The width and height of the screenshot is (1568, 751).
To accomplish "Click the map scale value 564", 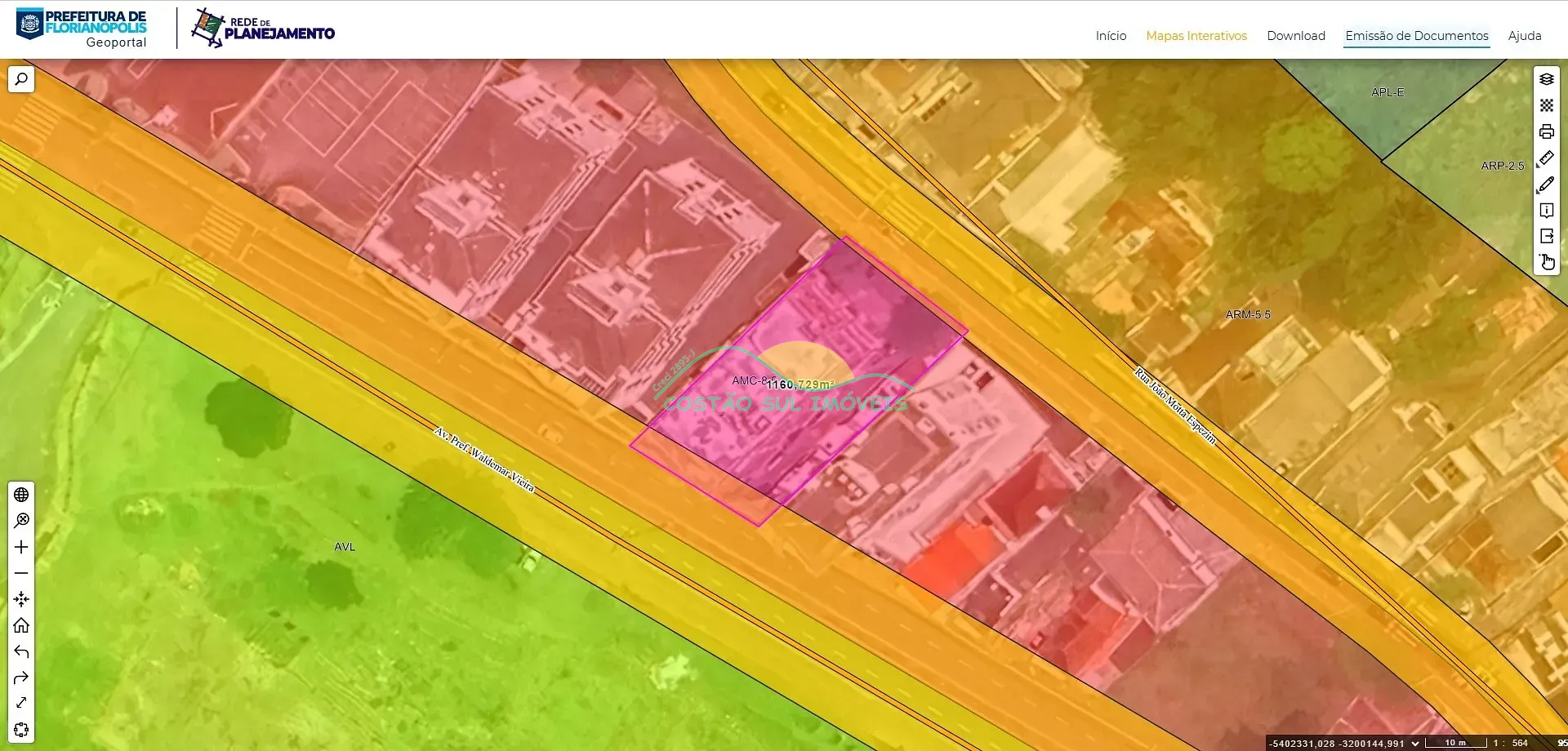I will click(x=1520, y=743).
